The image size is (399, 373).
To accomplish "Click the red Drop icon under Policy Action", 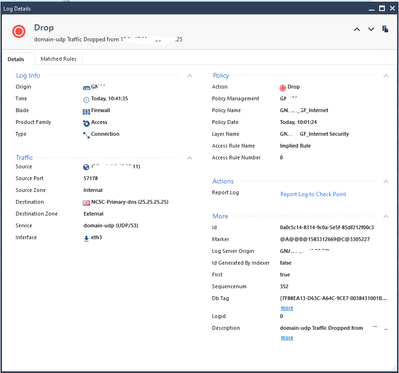I will (x=283, y=88).
